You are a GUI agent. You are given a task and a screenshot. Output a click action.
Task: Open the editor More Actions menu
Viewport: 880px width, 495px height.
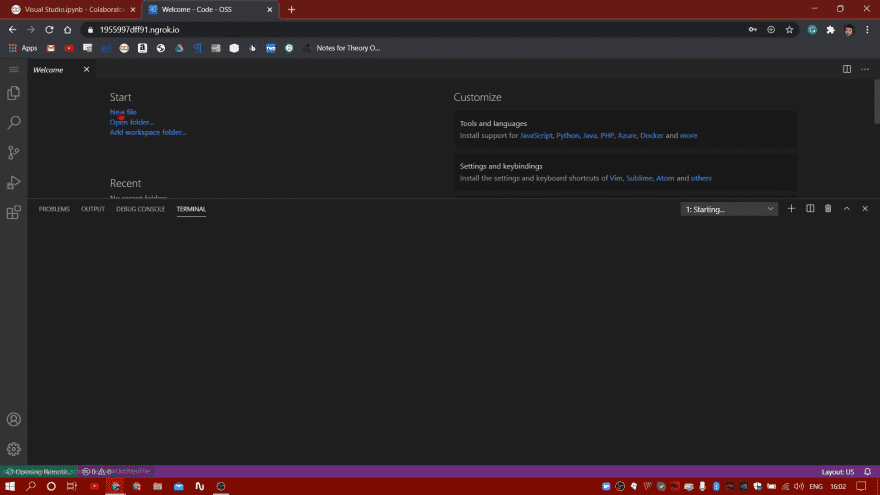[865, 69]
